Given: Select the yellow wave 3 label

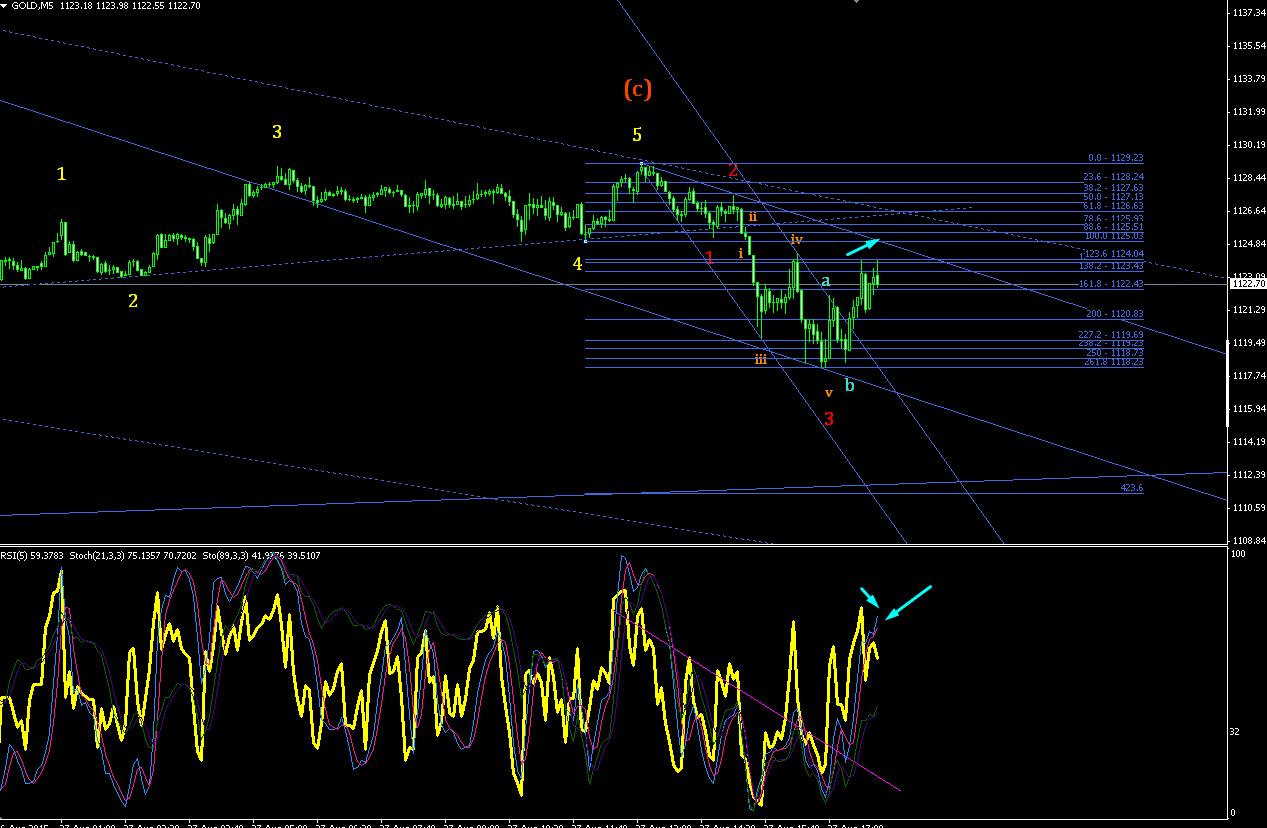Looking at the screenshot, I should coord(277,132).
